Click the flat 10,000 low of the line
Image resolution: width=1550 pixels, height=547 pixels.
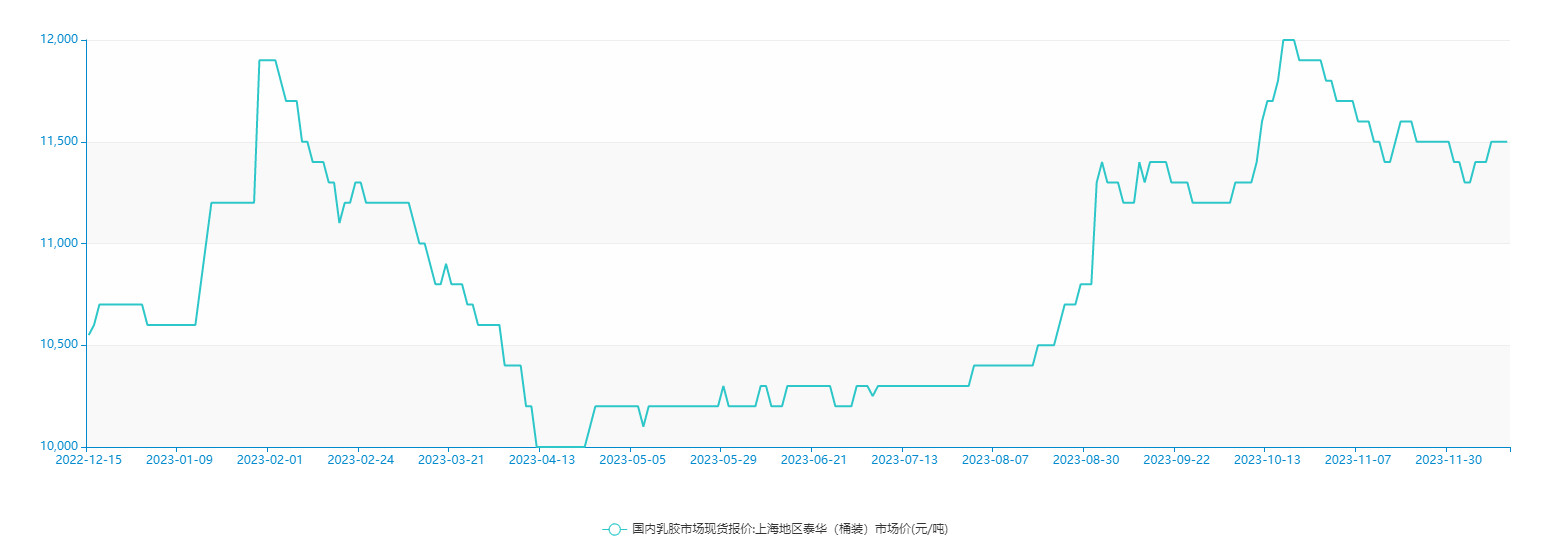point(561,446)
